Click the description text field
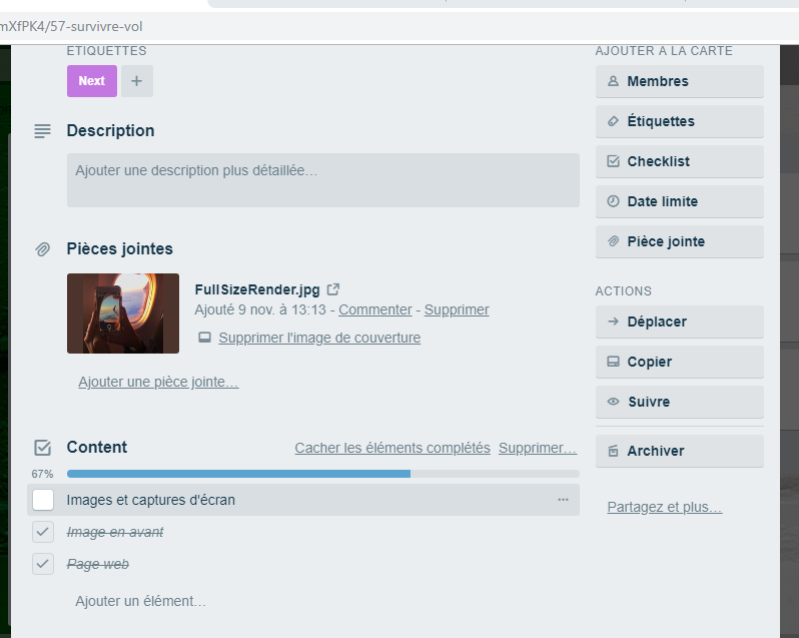The height and width of the screenshot is (638, 799). (x=323, y=180)
